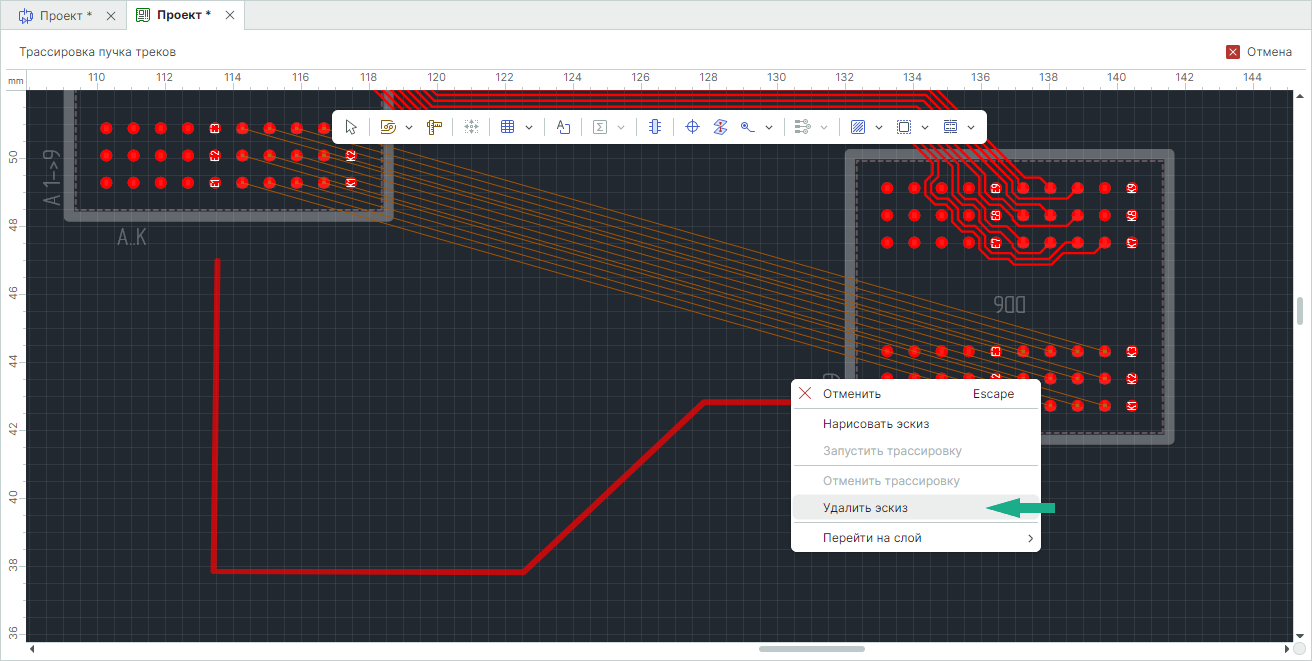The image size is (1312, 661).
Task: Select 'Нарисовать эскиз' menu entry
Action: coord(876,424)
